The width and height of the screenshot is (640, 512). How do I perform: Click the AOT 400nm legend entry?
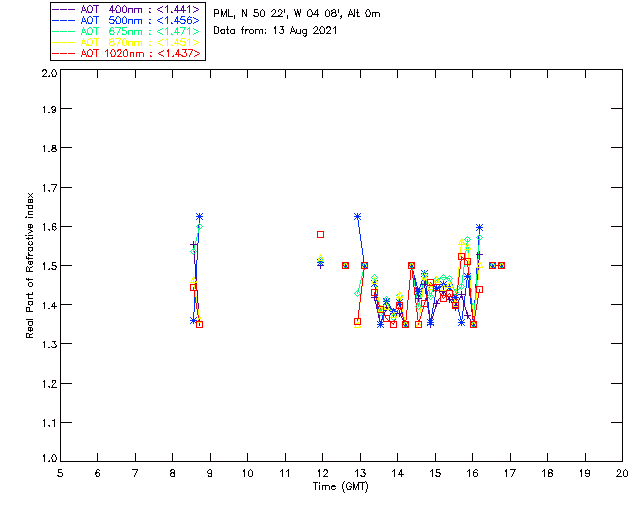[127, 9]
